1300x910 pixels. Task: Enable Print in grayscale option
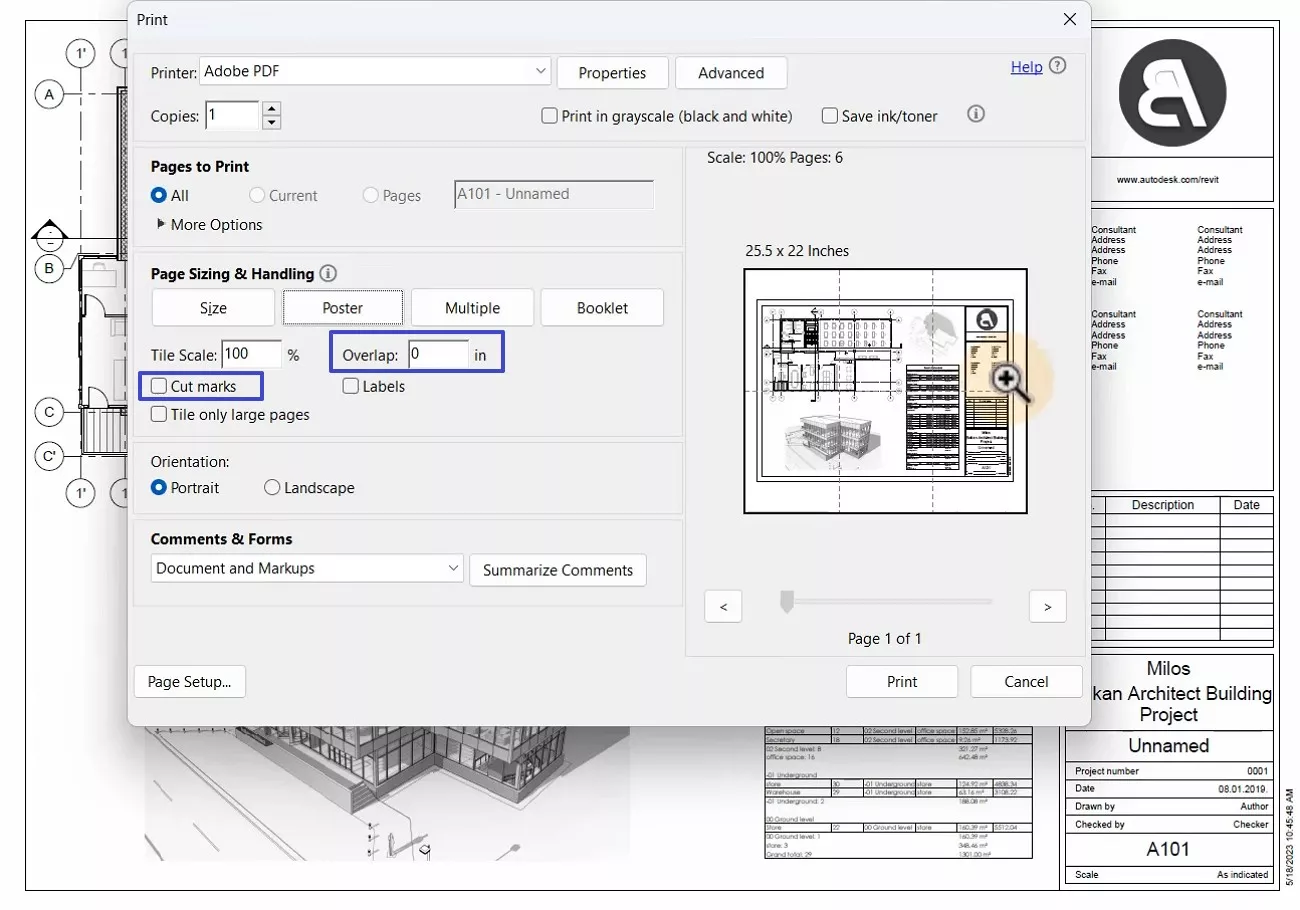coord(549,115)
